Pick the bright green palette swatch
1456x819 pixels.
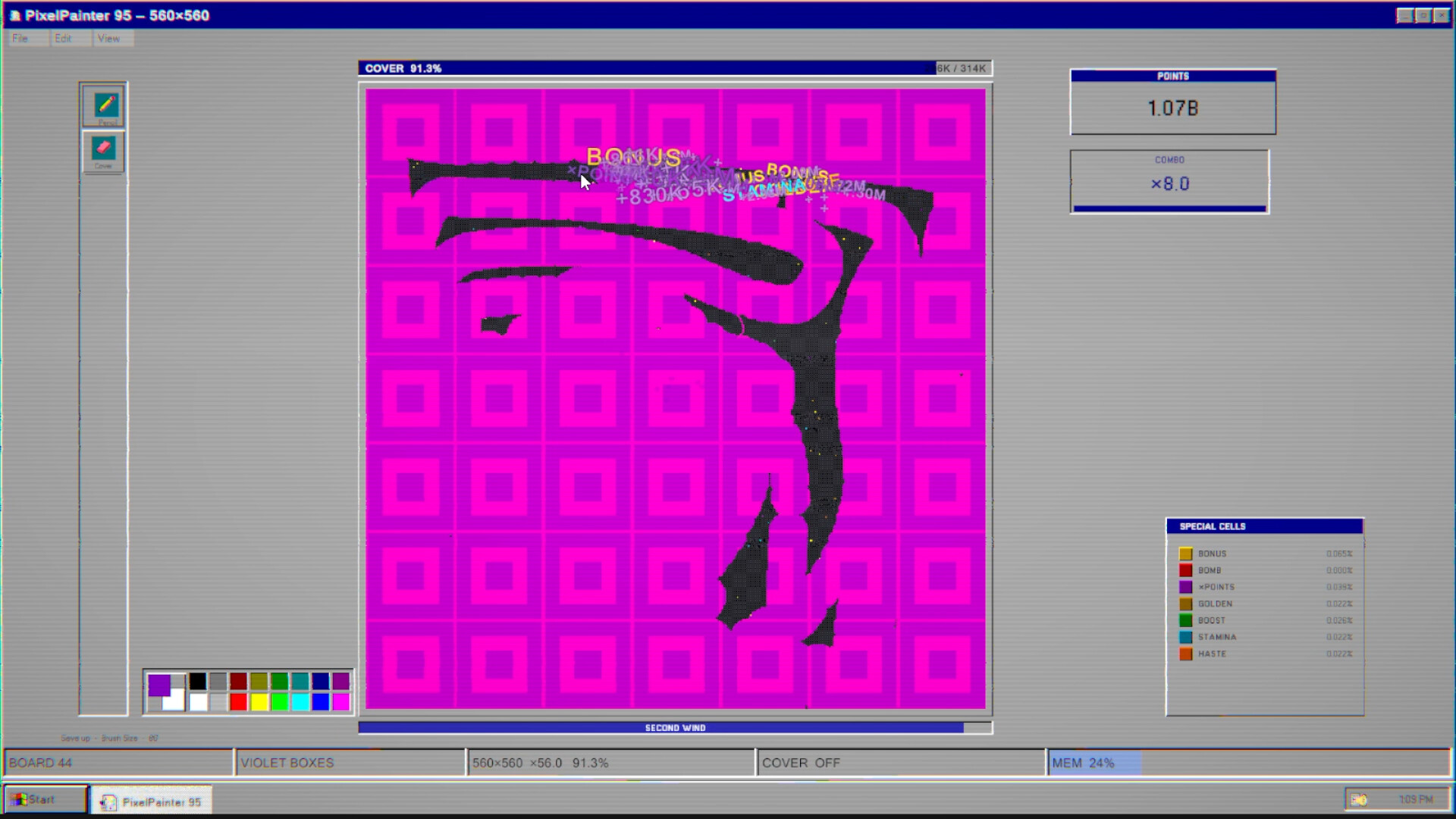(x=280, y=702)
